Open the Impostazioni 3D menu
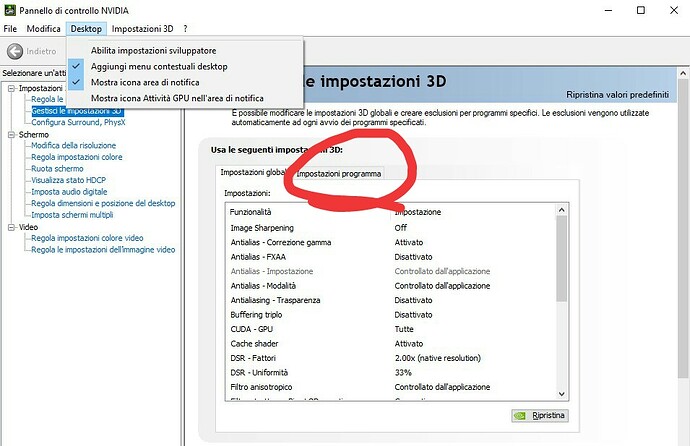Viewport: 690px width, 446px height. pos(142,29)
